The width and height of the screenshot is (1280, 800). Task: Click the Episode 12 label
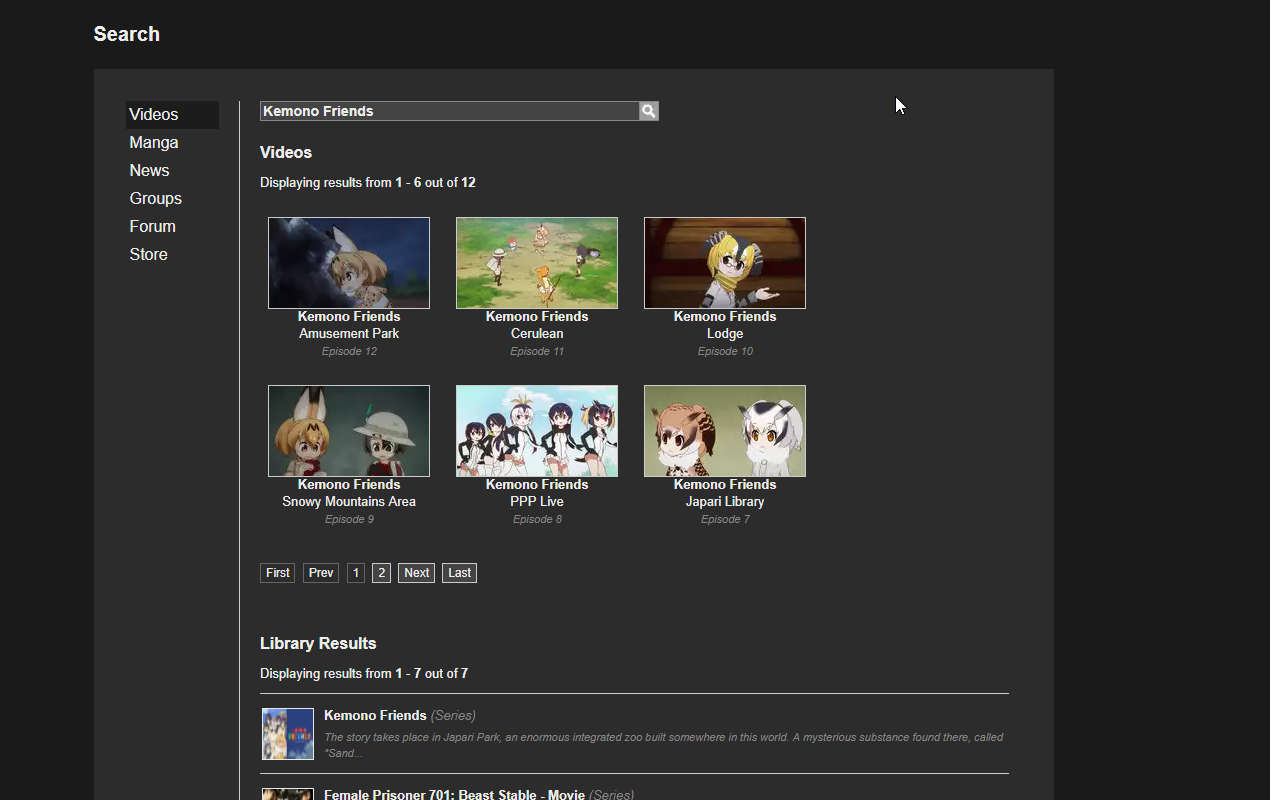coord(349,352)
